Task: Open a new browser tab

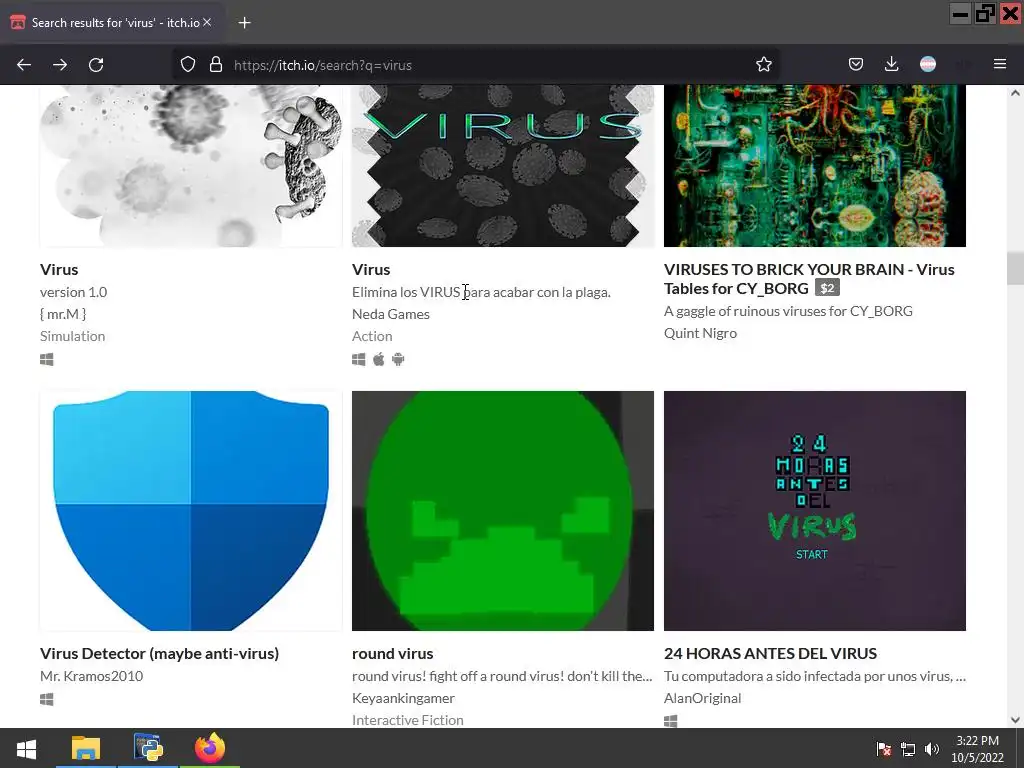Action: click(x=244, y=23)
